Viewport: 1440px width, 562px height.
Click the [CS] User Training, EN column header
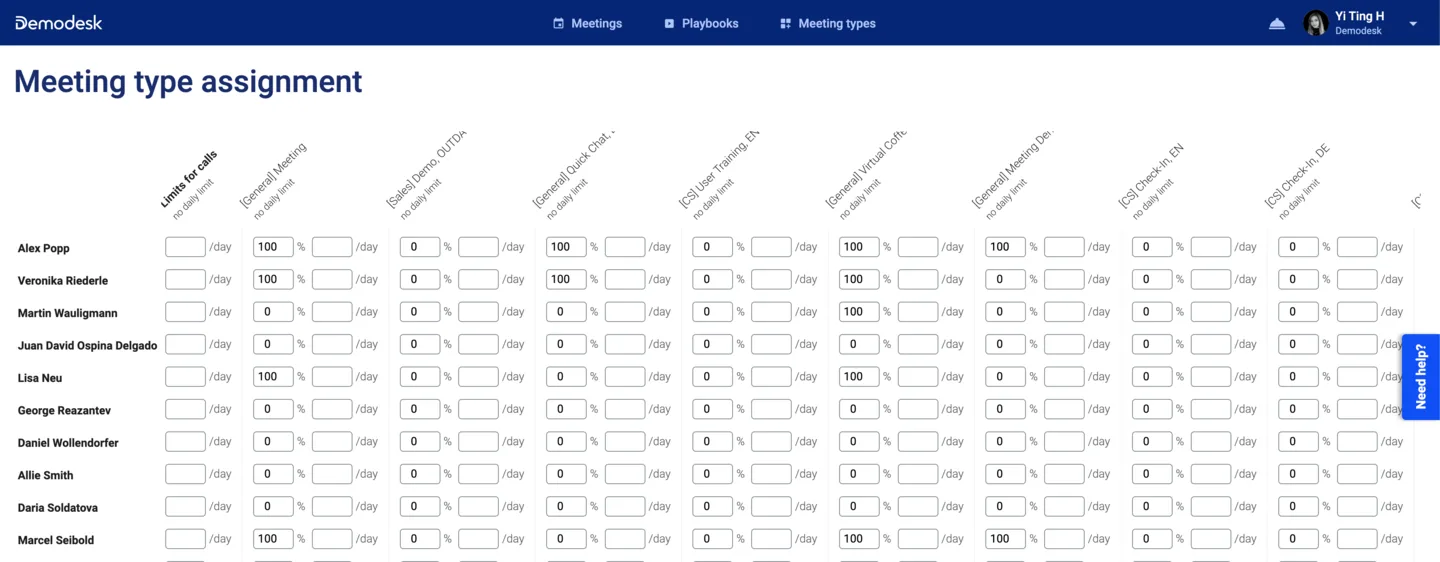click(719, 169)
